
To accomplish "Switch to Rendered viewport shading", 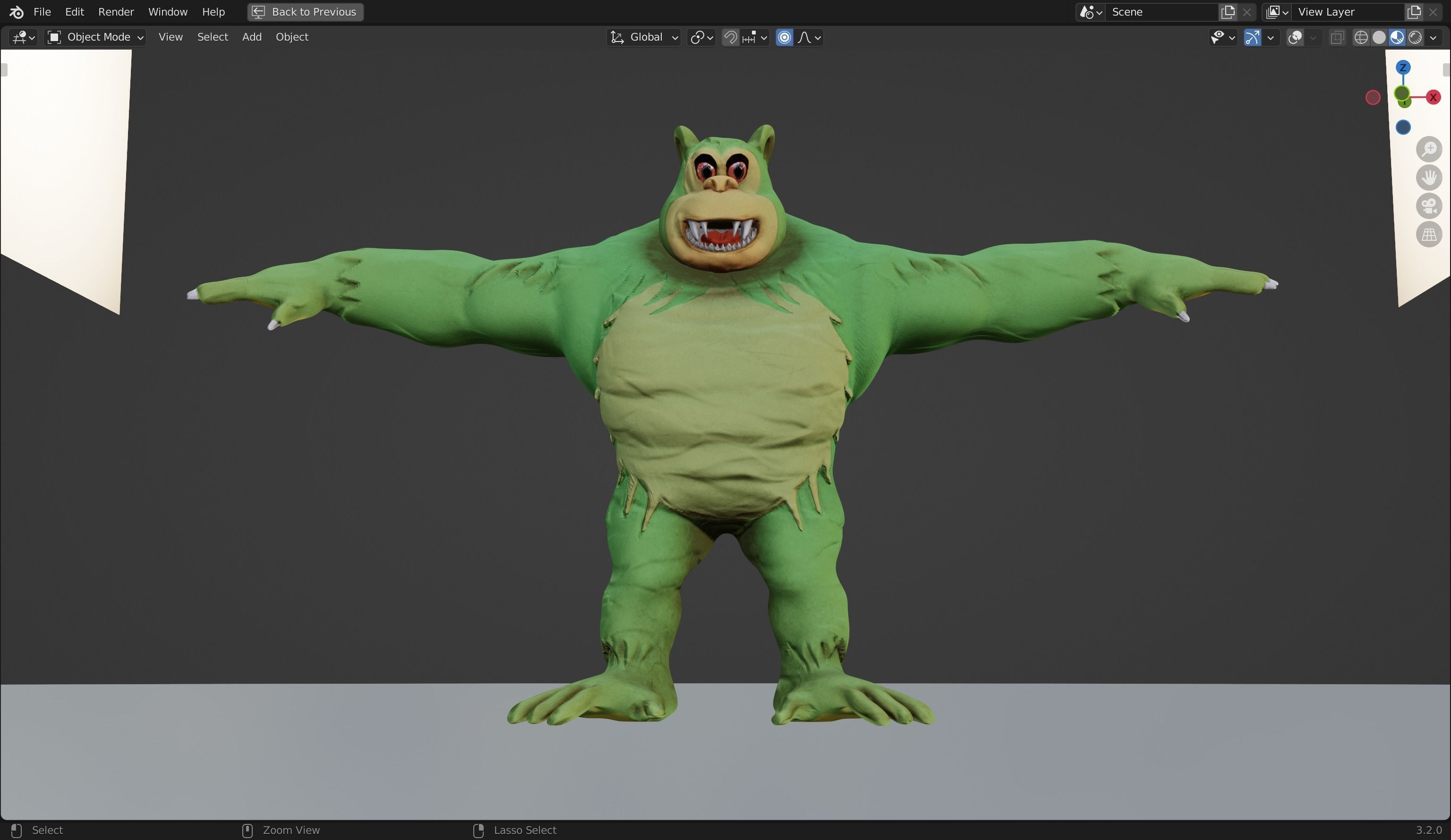I will click(x=1415, y=37).
